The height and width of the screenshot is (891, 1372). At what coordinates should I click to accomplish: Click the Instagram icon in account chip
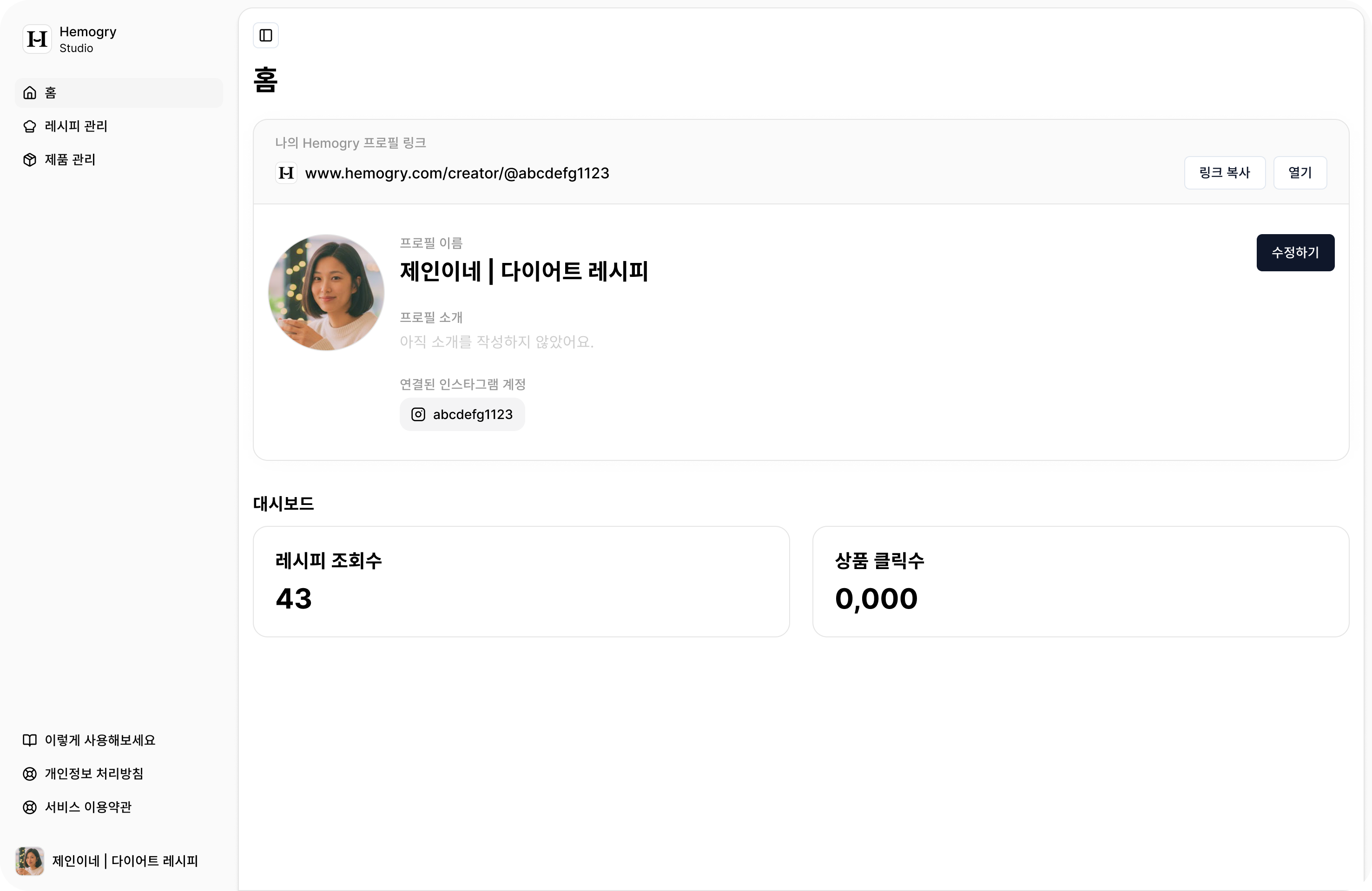tap(418, 414)
